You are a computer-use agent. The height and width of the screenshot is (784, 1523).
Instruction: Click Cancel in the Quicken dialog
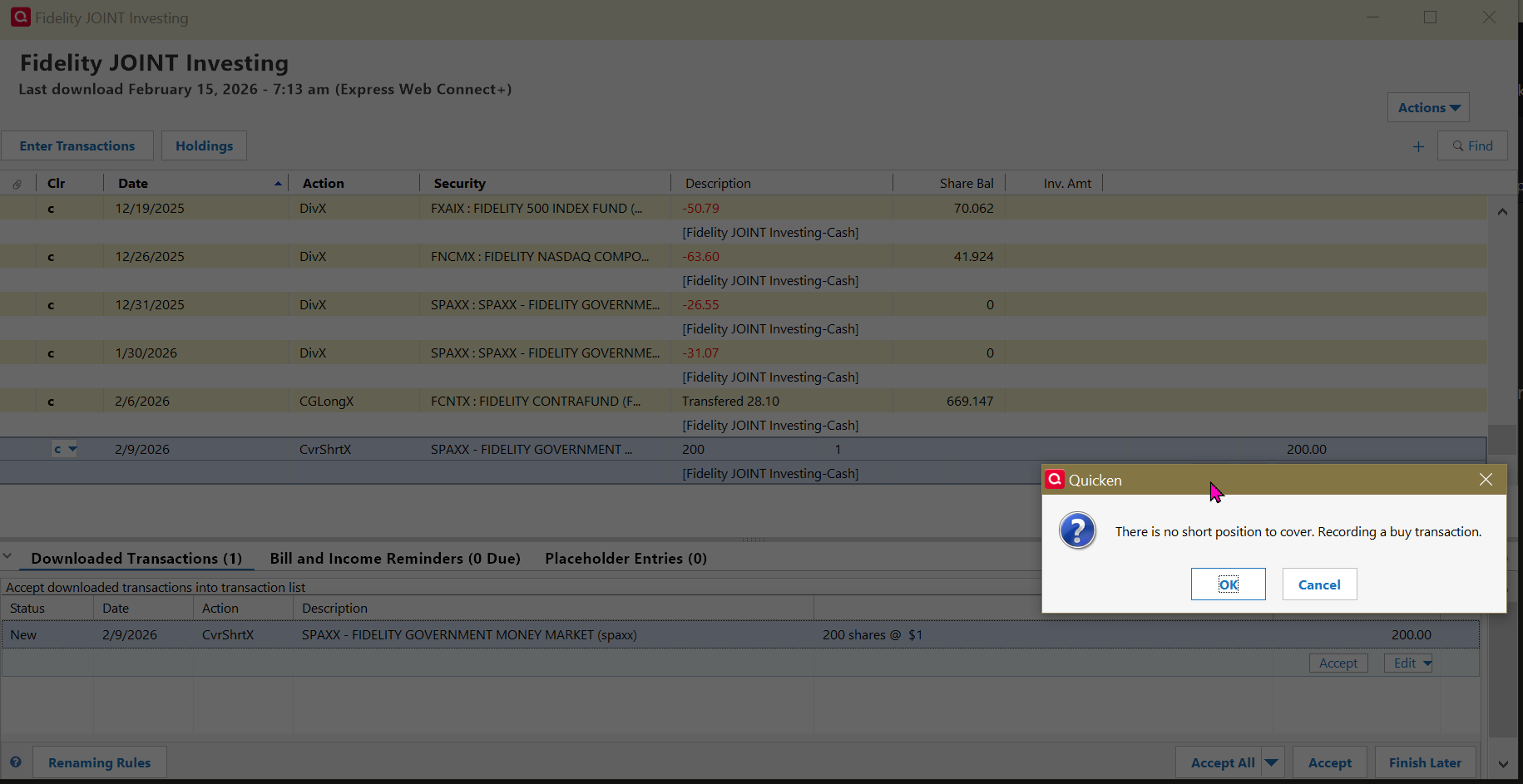point(1320,584)
